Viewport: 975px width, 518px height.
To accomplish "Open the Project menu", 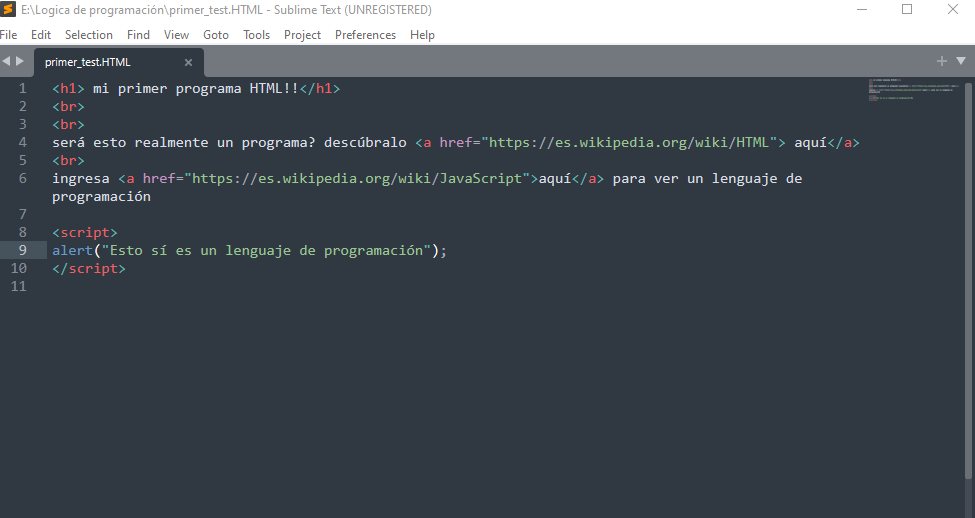I will coord(302,35).
